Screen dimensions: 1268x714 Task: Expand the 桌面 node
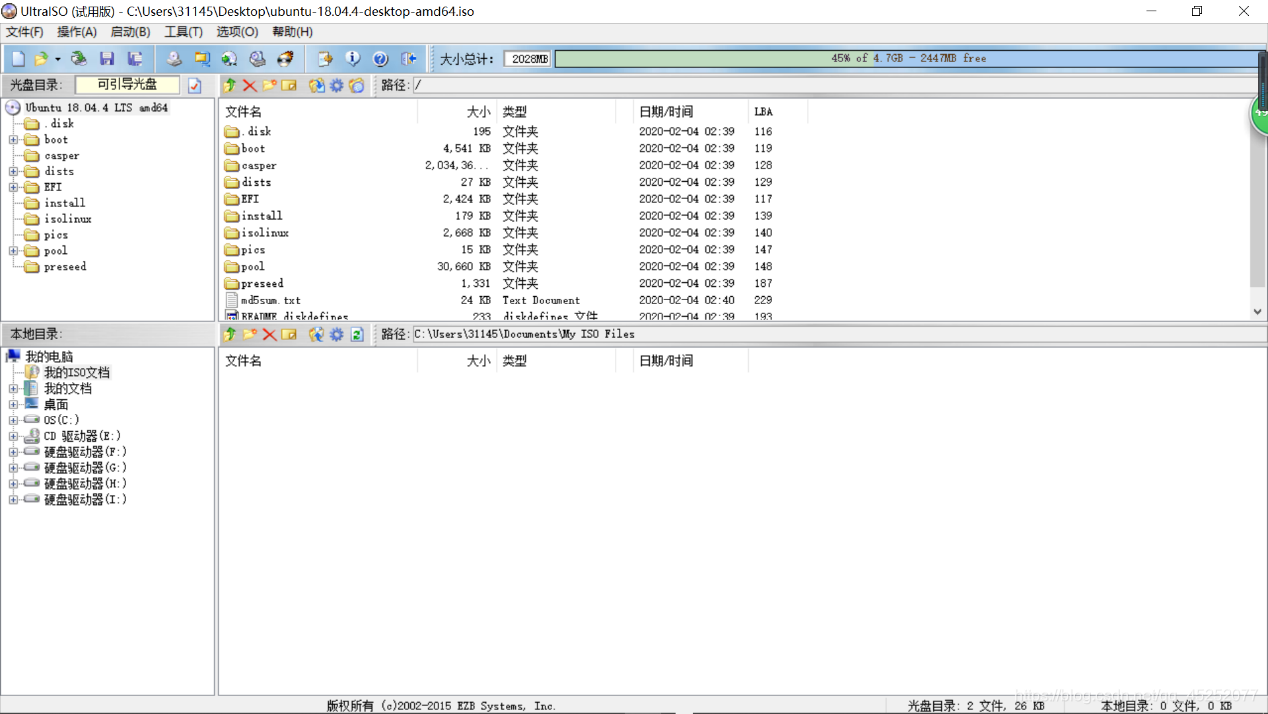click(x=14, y=405)
